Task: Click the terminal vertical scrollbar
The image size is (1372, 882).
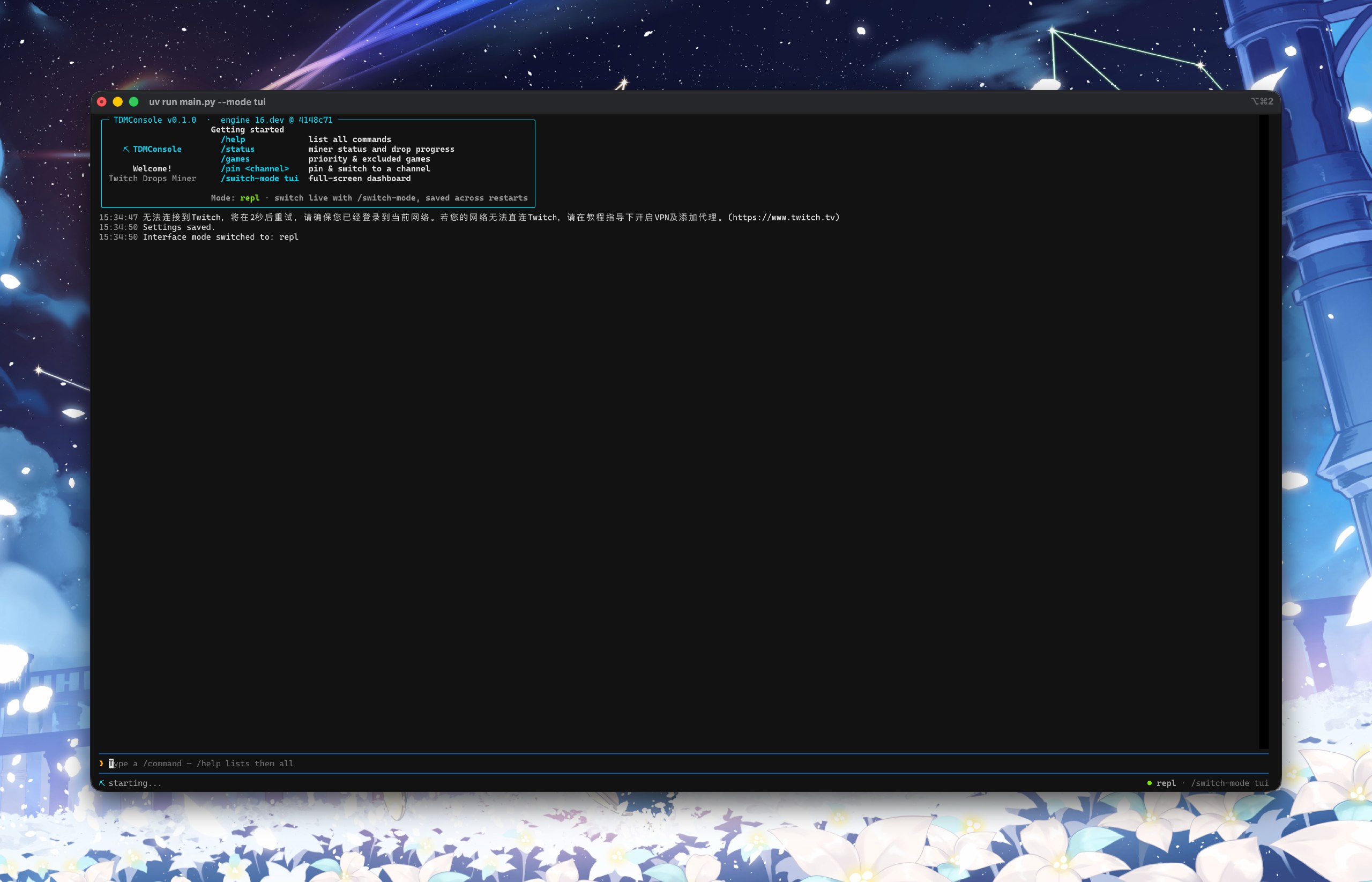Action: pyautogui.click(x=1264, y=431)
